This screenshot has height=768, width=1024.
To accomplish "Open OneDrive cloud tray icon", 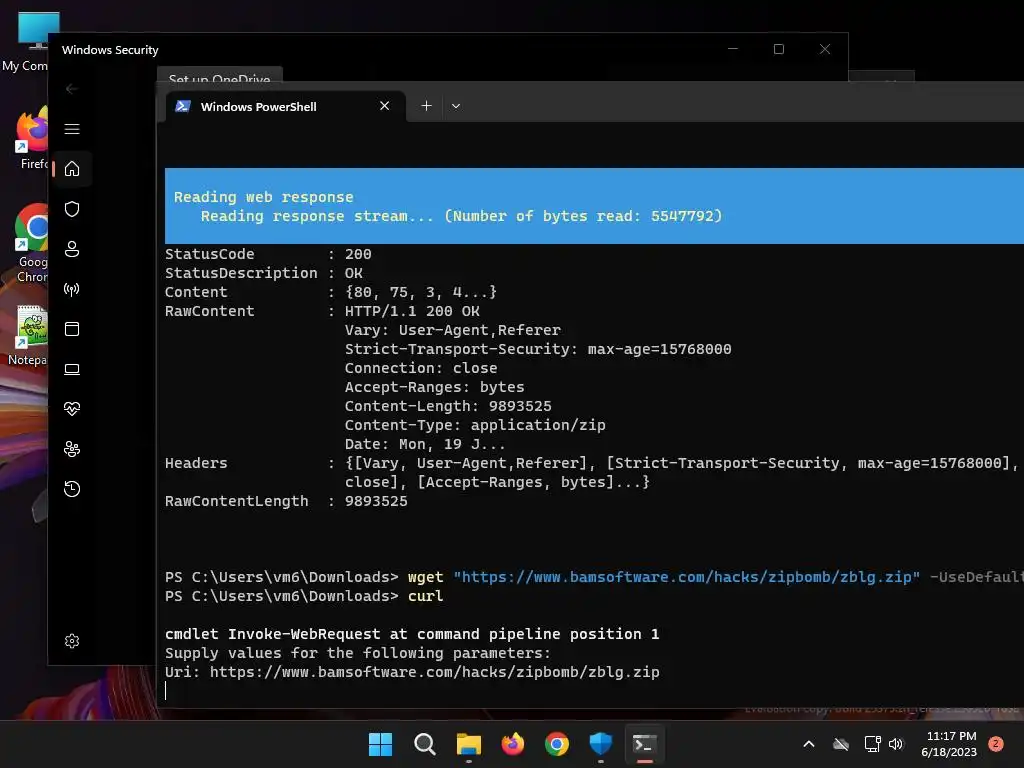I will [x=841, y=744].
